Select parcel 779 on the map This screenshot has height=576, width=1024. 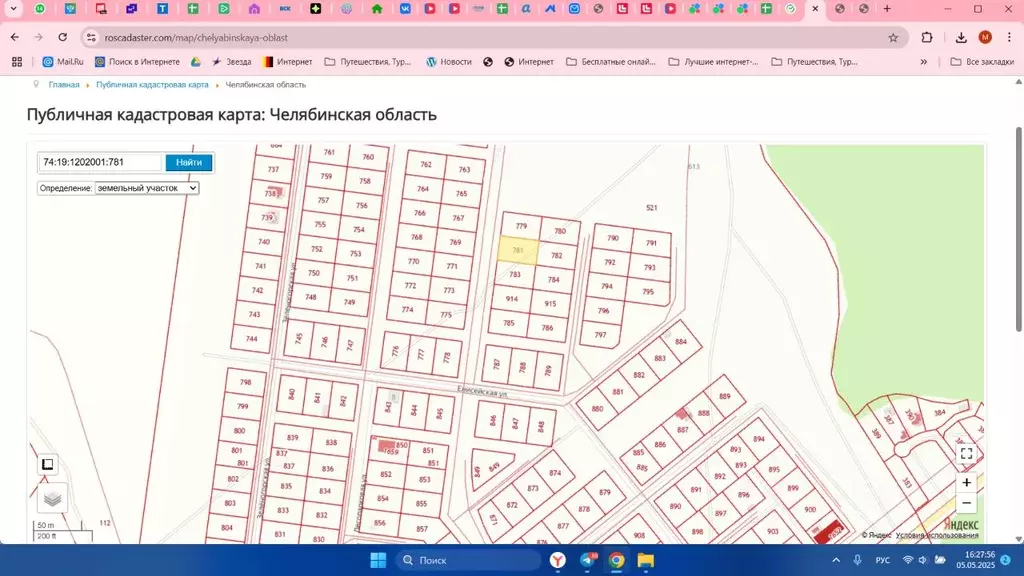click(521, 226)
